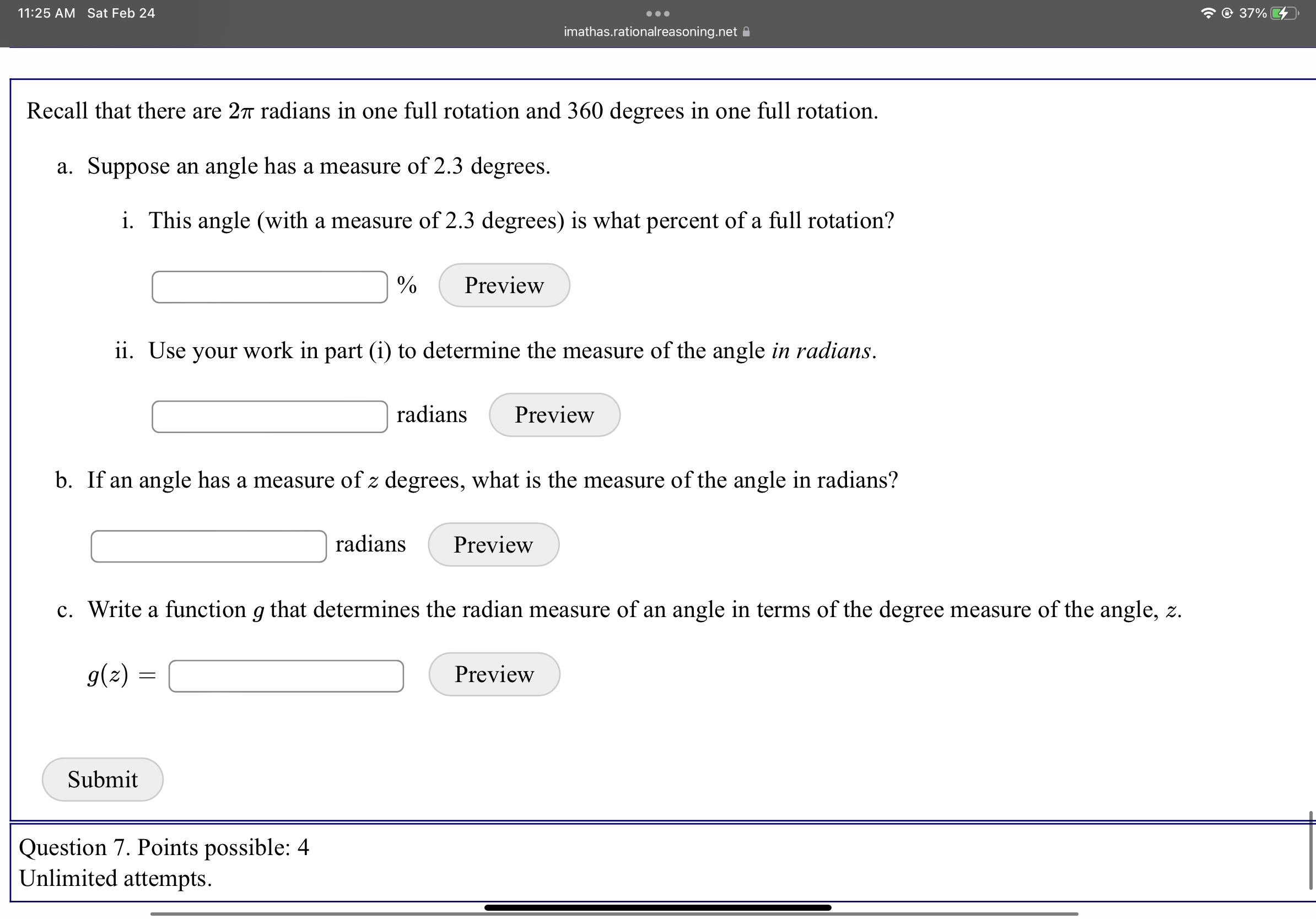Click the g(z) function input box
Image resolution: width=1316 pixels, height=919 pixels.
point(286,676)
